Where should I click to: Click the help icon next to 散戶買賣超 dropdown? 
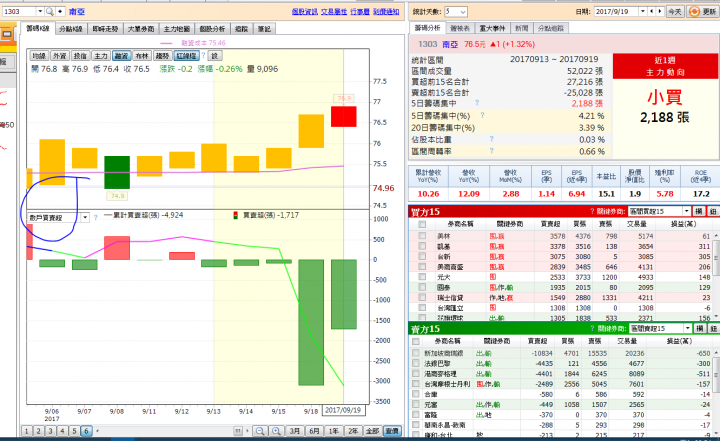[x=96, y=217]
